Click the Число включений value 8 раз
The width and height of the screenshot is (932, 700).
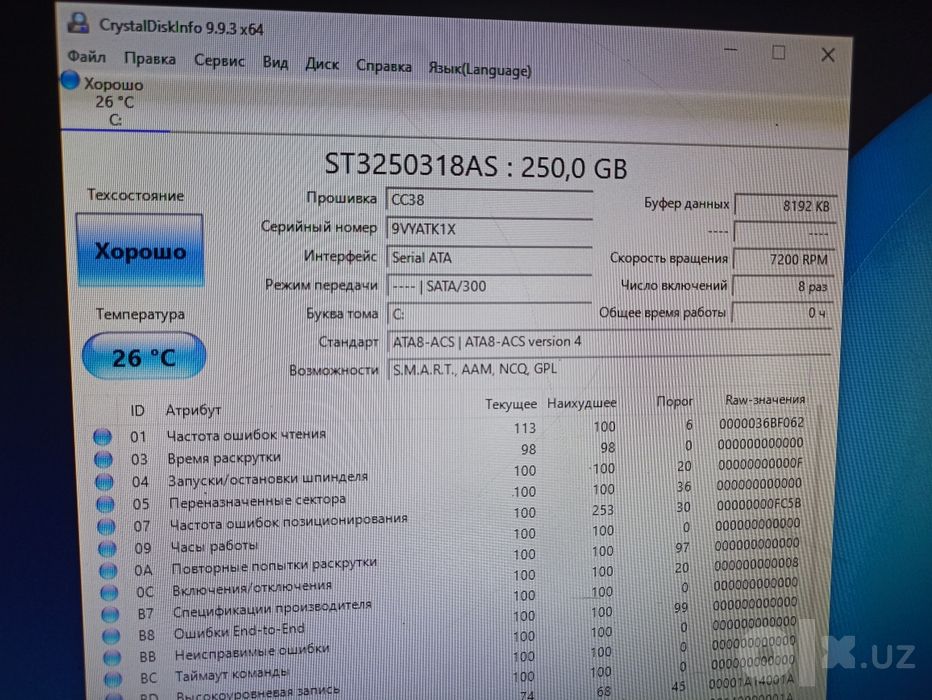tap(783, 286)
